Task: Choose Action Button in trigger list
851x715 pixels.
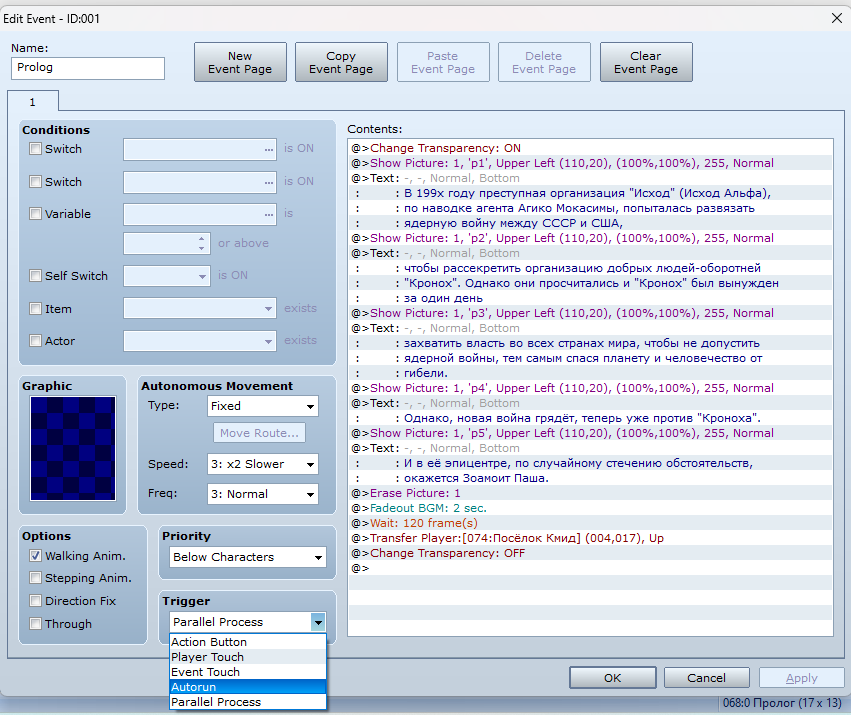Action: (x=248, y=642)
